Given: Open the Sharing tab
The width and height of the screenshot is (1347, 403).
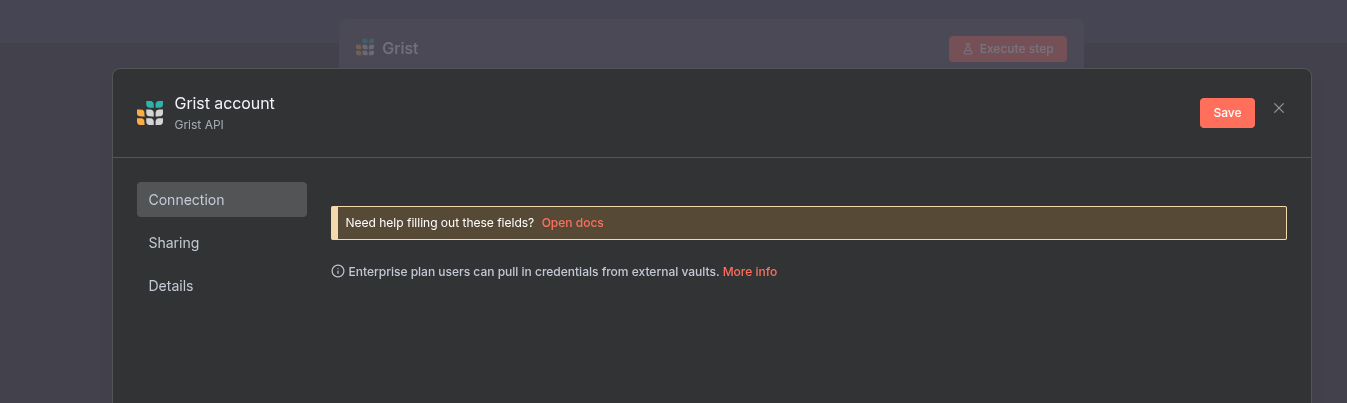Looking at the screenshot, I should tap(174, 243).
